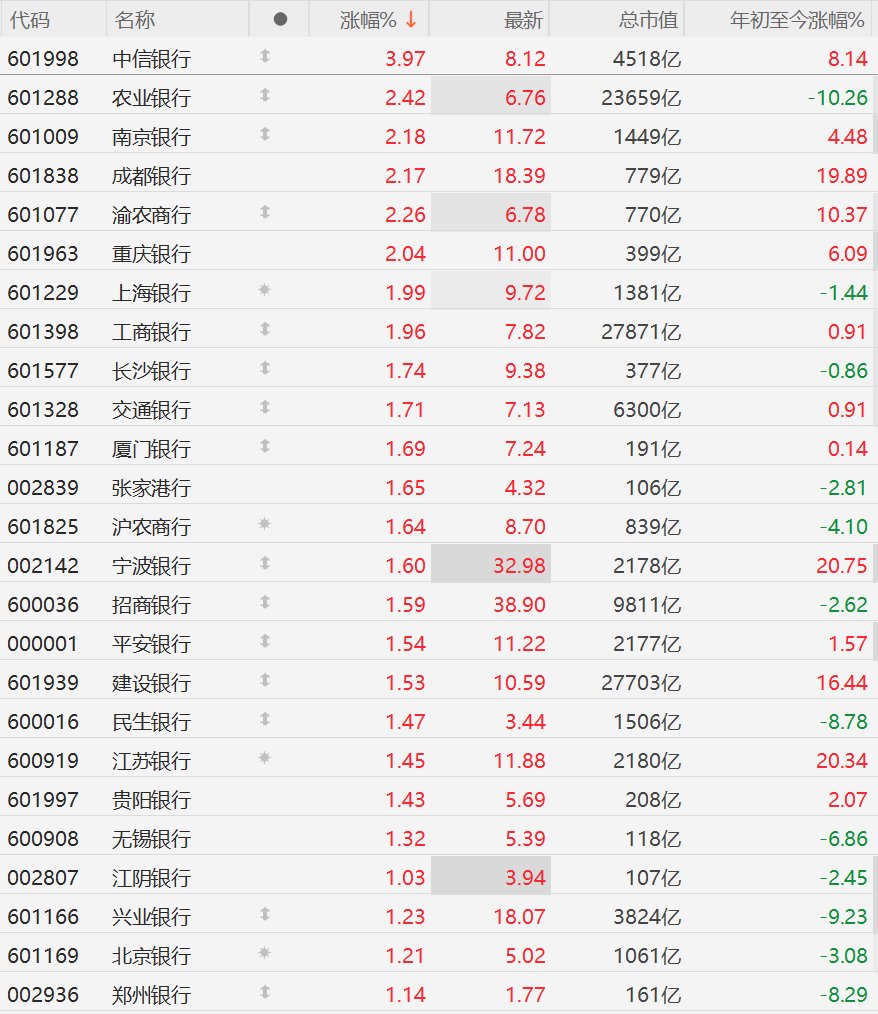
Task: Click highlighted latest price 6.78
Action: click(x=525, y=215)
